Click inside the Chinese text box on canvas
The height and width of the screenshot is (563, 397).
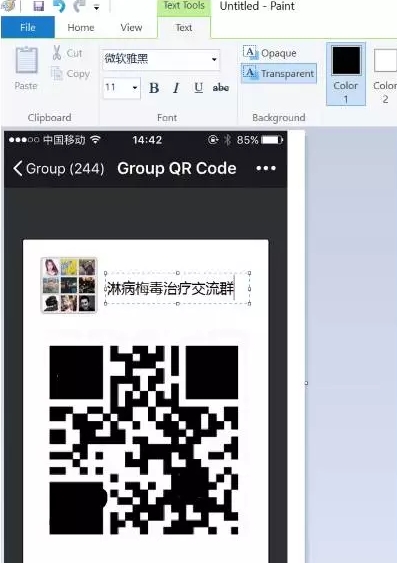point(177,288)
